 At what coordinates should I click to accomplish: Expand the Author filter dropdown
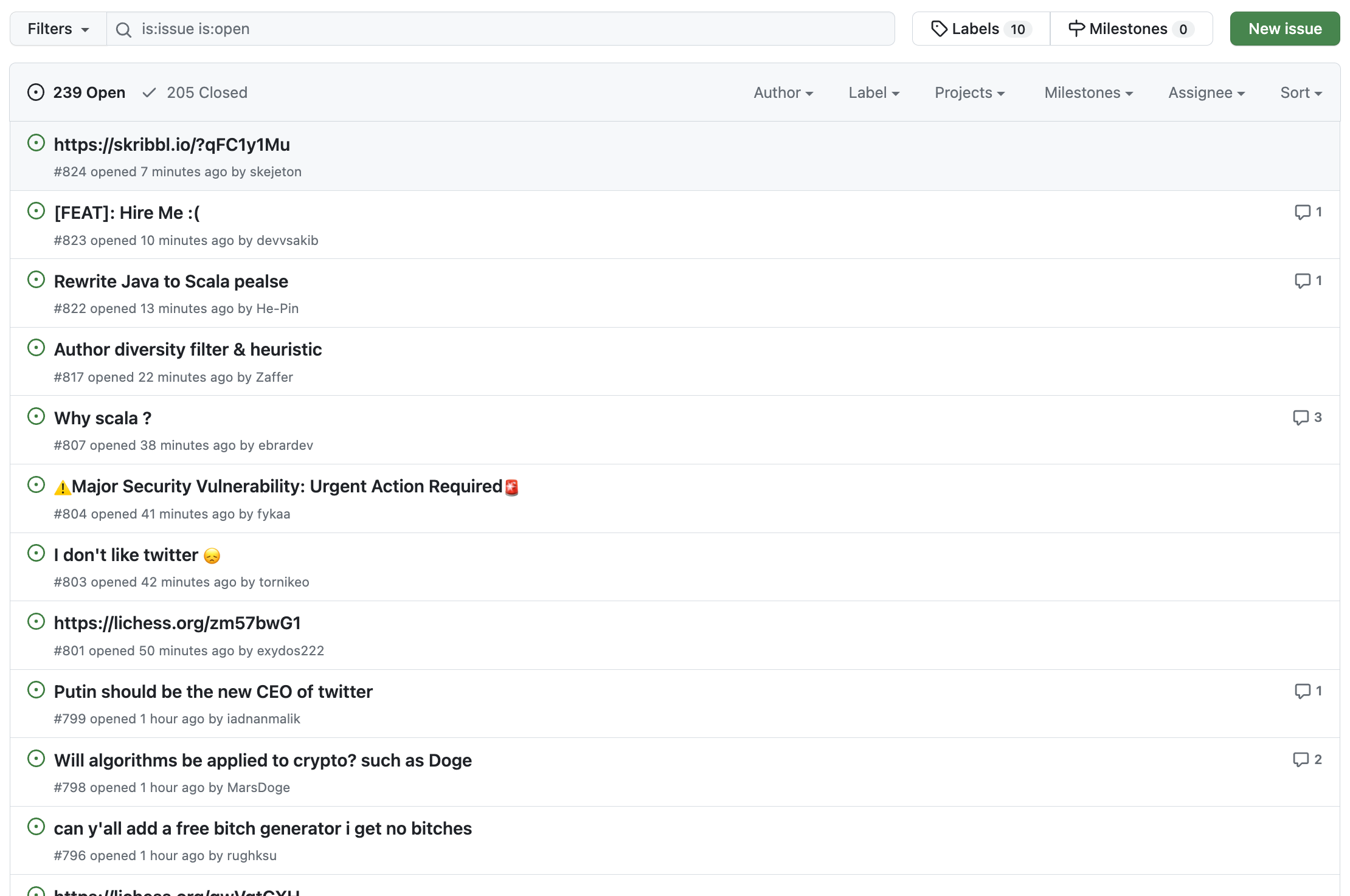click(x=783, y=92)
